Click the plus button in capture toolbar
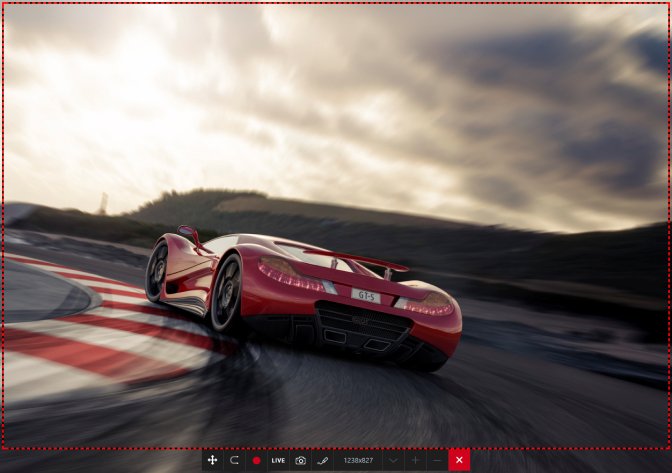 pos(415,460)
